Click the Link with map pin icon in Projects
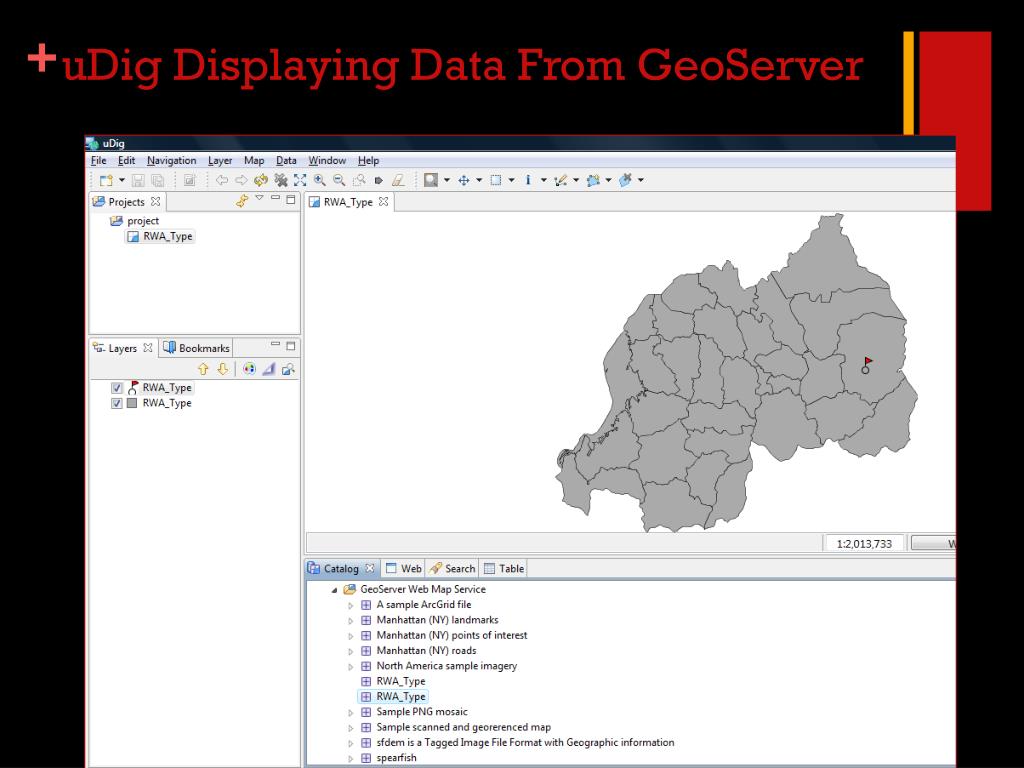This screenshot has height=768, width=1024. [242, 200]
